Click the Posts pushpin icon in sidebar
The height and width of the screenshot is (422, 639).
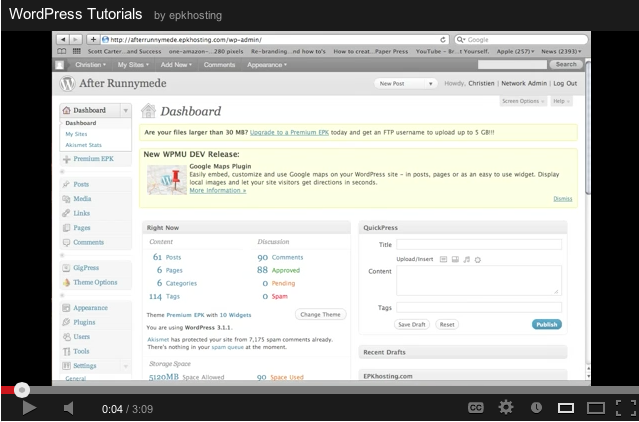pos(66,184)
